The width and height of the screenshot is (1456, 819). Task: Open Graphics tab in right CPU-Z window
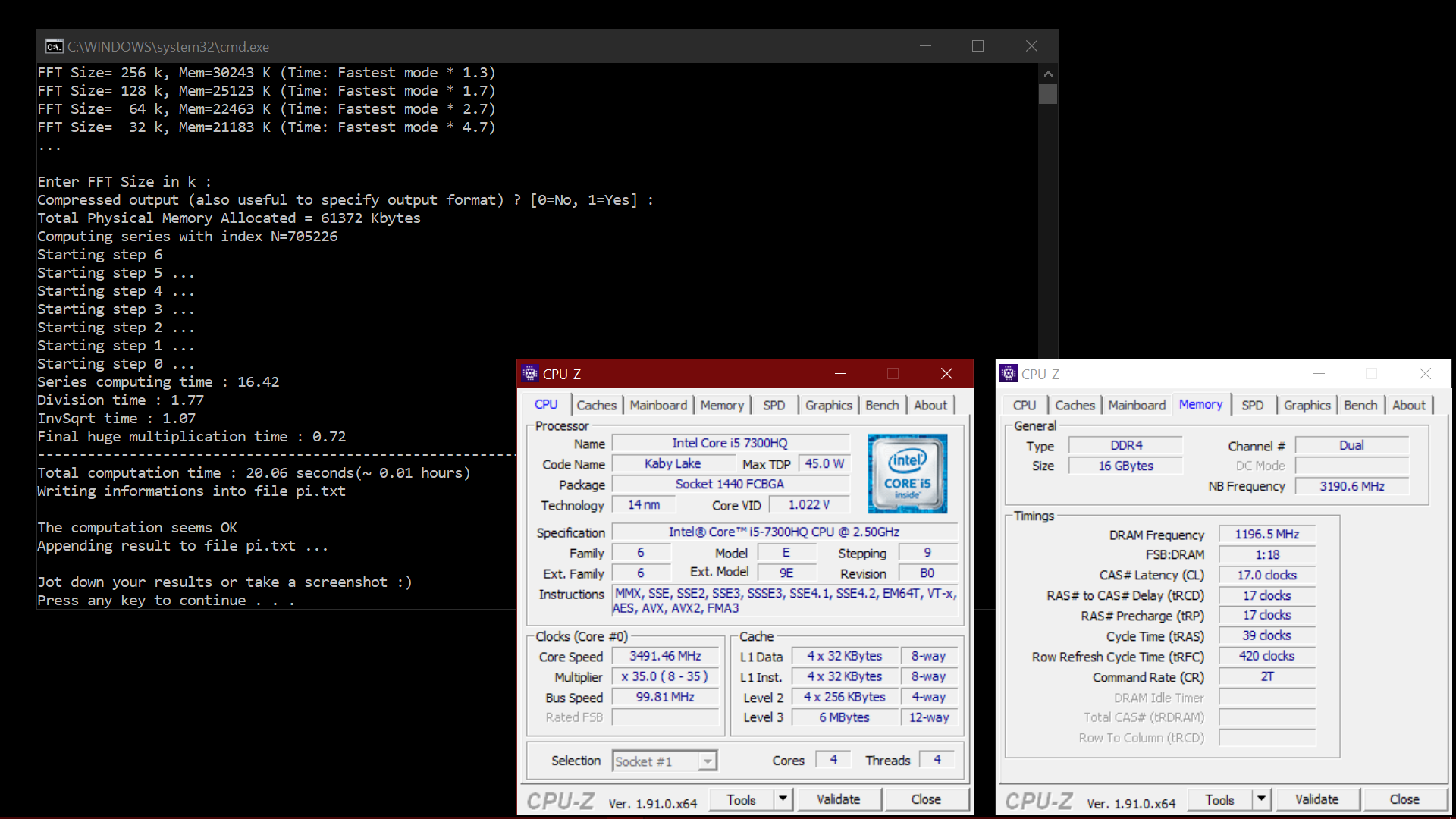pos(1307,405)
